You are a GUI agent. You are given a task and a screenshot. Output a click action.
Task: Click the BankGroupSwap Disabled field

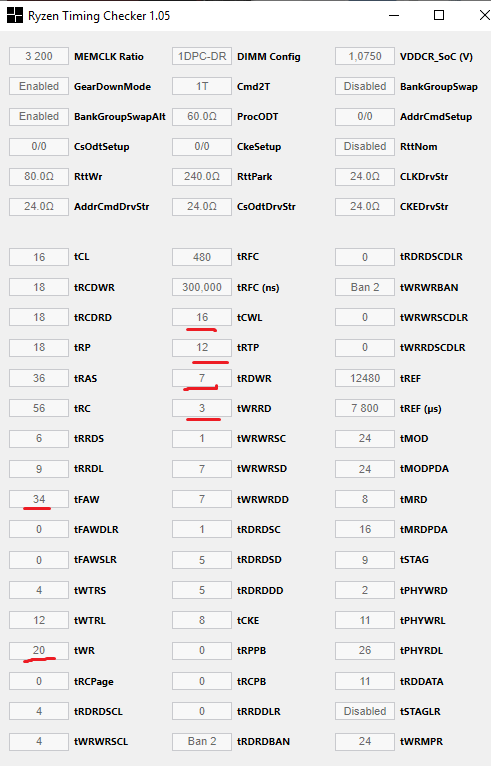tap(365, 86)
